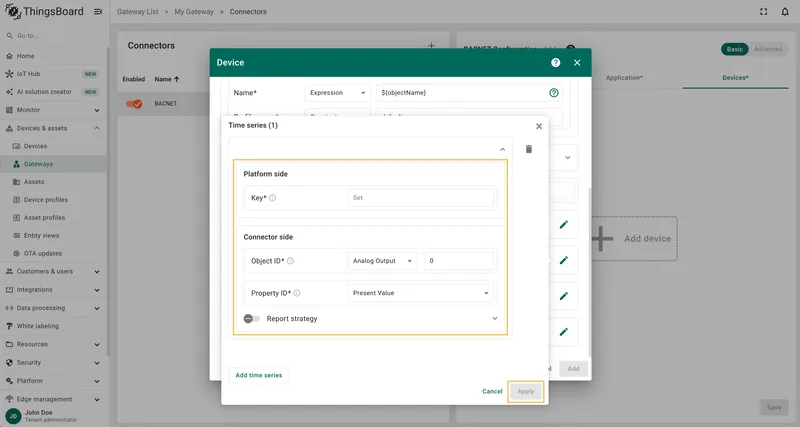Switch to the Devices* tab
800x427 pixels.
pyautogui.click(x=735, y=78)
